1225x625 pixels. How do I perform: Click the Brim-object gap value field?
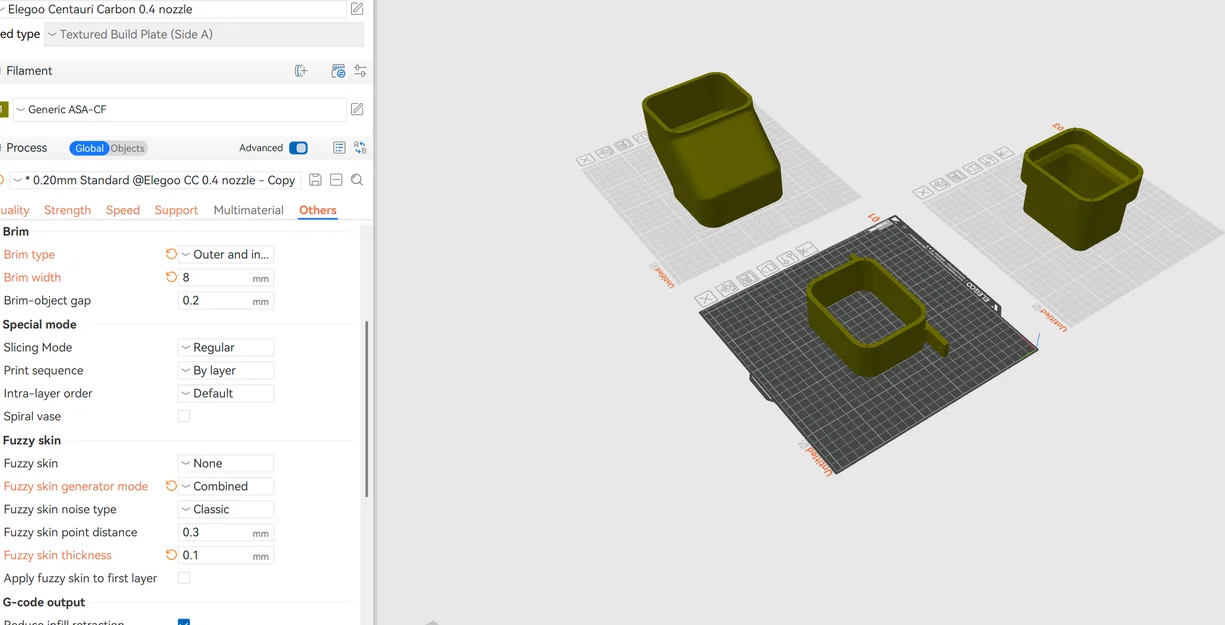coord(226,300)
